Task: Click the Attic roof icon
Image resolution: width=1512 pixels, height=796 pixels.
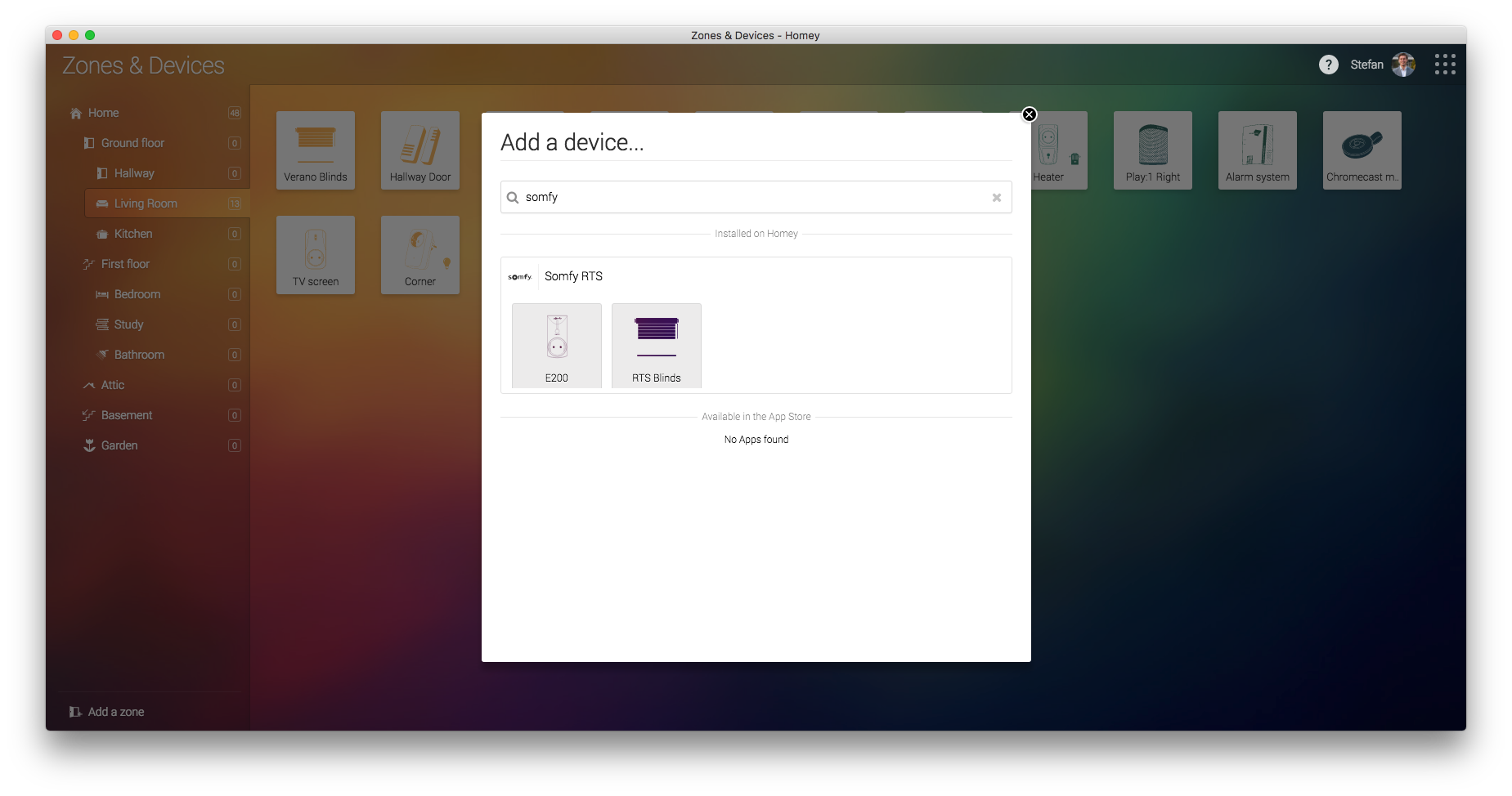Action: point(89,385)
